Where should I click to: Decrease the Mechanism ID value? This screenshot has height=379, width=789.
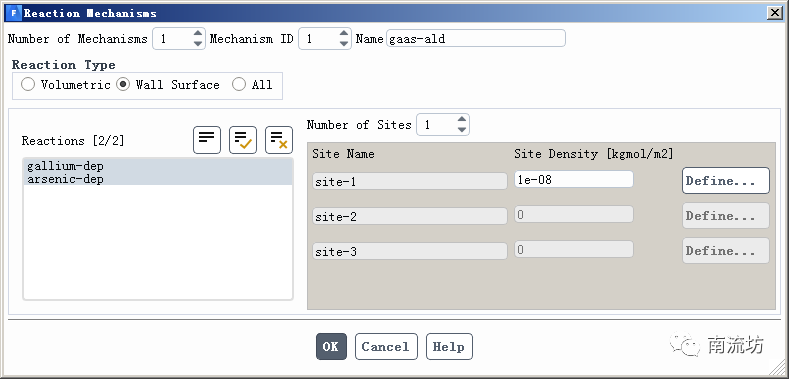point(344,44)
